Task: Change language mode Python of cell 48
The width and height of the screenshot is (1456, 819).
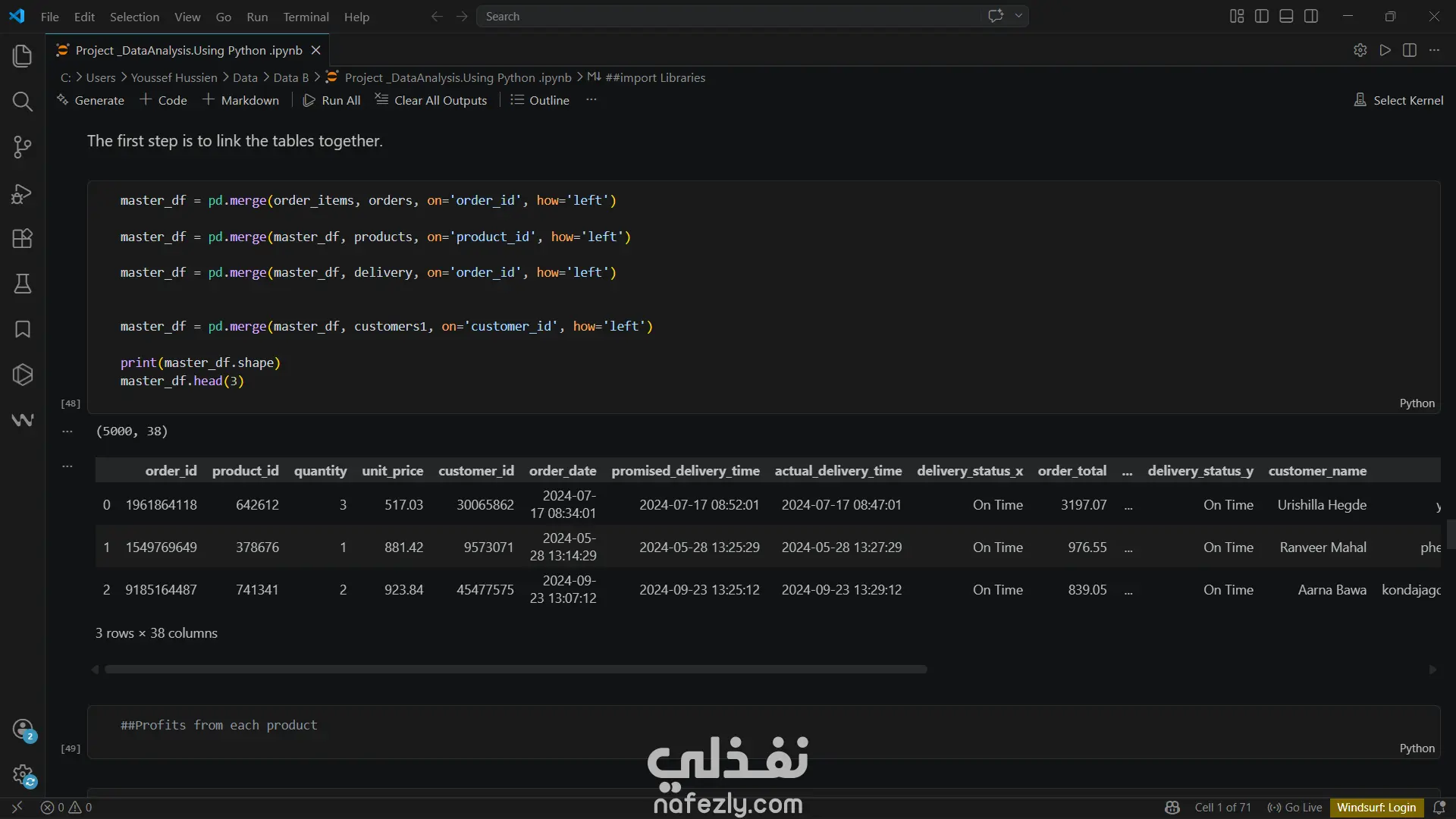Action: 1417,403
